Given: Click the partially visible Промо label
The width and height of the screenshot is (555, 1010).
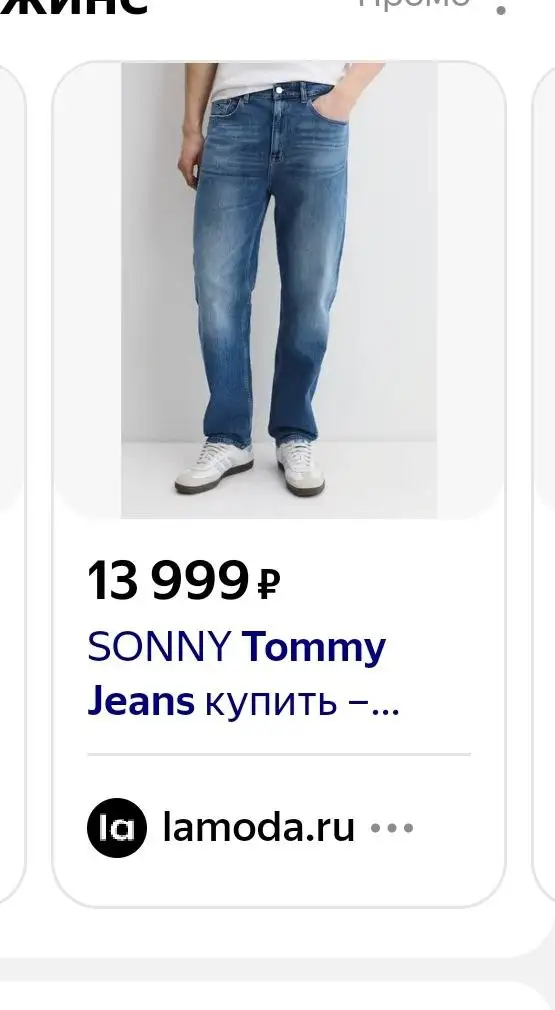Looking at the screenshot, I should (414, 3).
